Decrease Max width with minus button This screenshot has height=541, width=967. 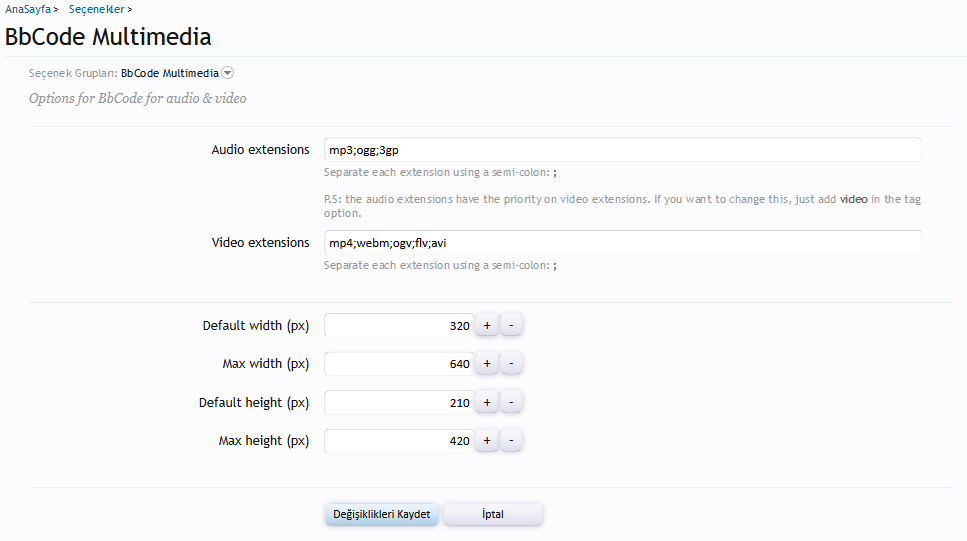click(x=511, y=364)
